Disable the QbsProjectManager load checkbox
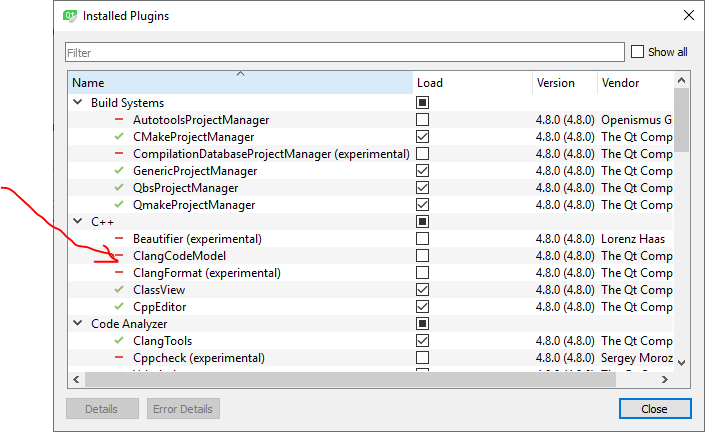 (x=422, y=187)
